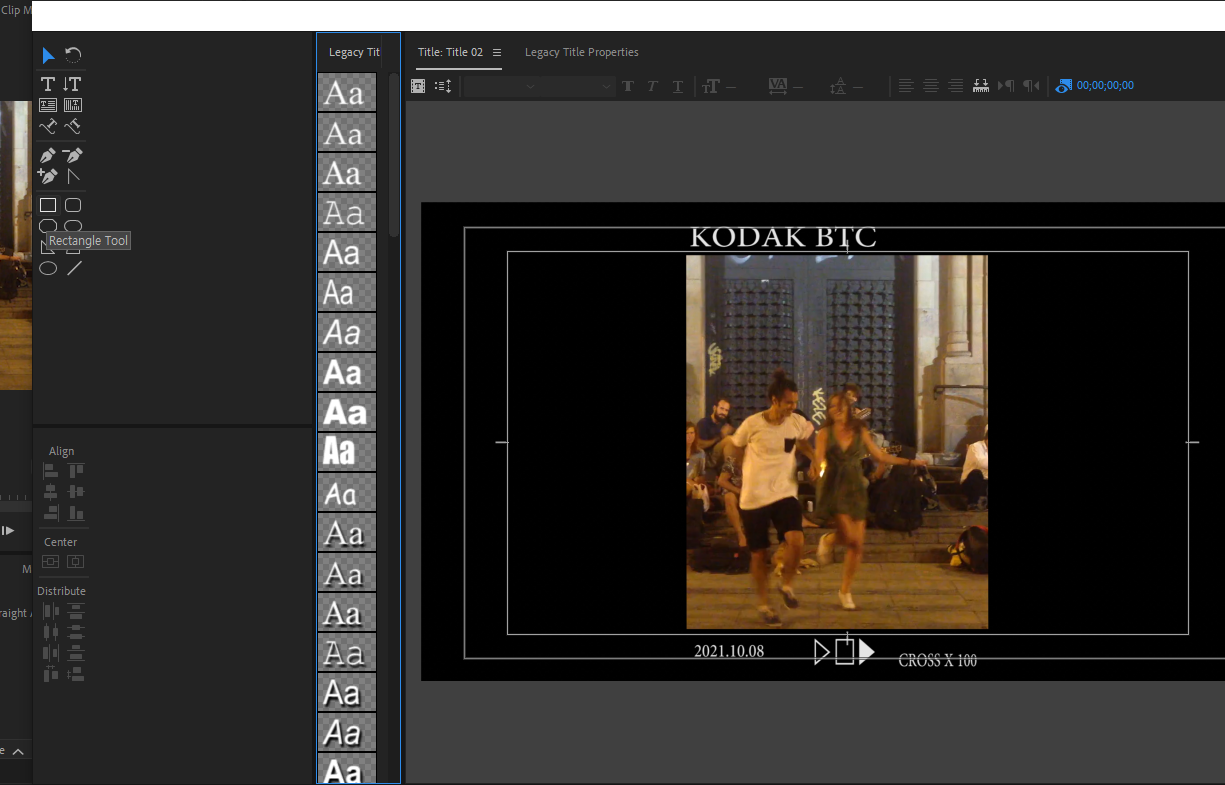Select the Pen tool
This screenshot has width=1225, height=785.
click(x=48, y=155)
